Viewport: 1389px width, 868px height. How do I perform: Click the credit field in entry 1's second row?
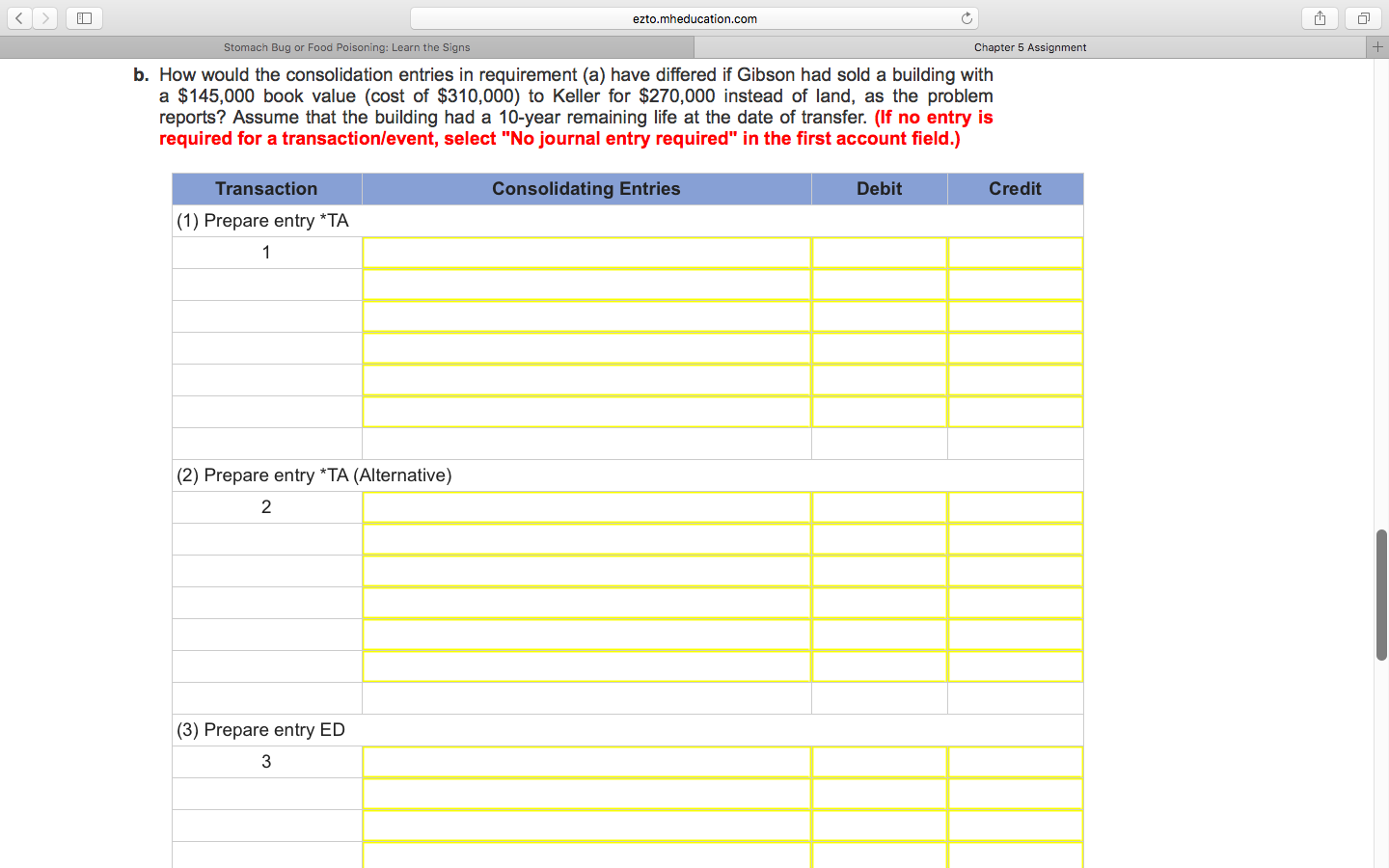point(1016,285)
